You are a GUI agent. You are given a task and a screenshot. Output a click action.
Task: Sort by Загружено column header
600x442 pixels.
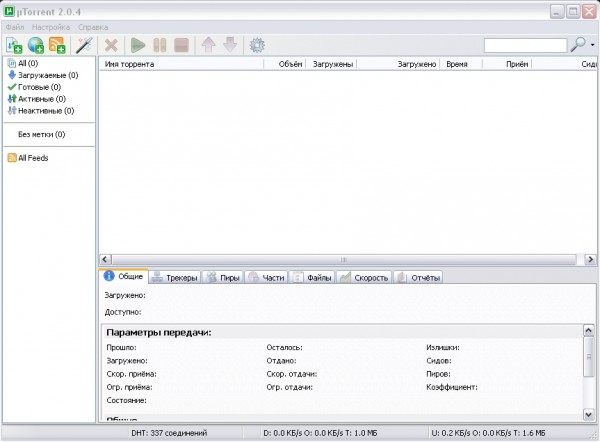point(398,64)
